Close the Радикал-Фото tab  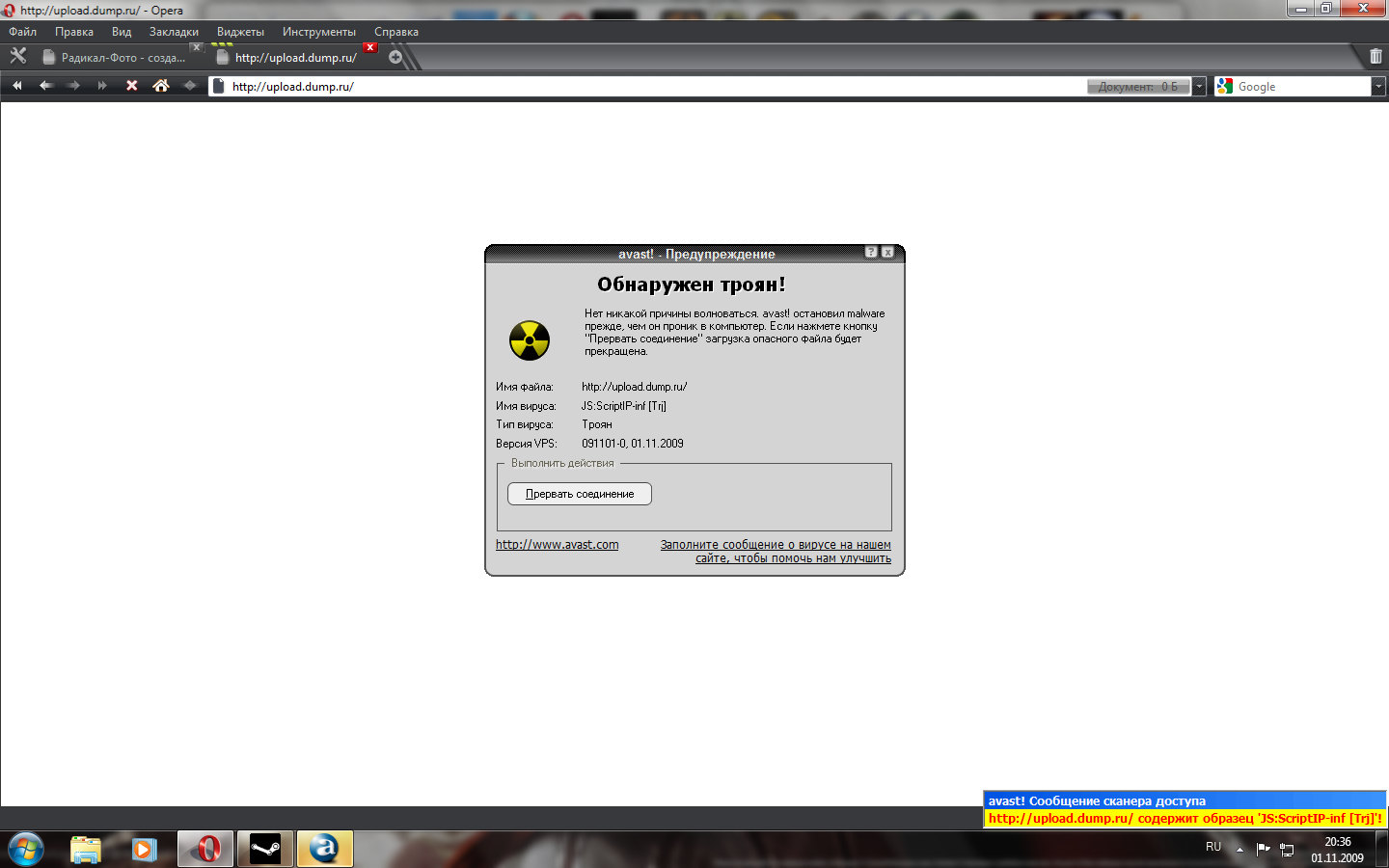point(196,47)
